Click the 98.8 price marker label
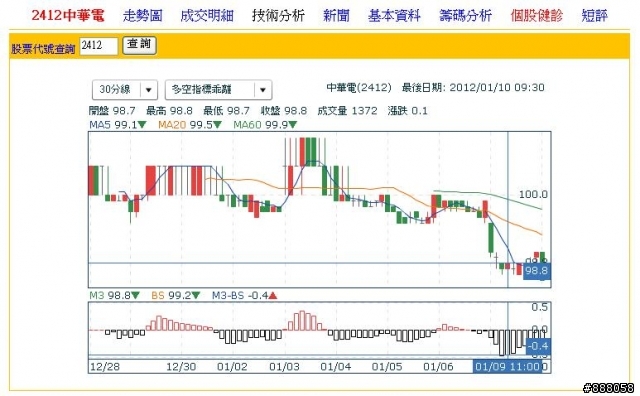This screenshot has width=640, height=396. [x=537, y=271]
